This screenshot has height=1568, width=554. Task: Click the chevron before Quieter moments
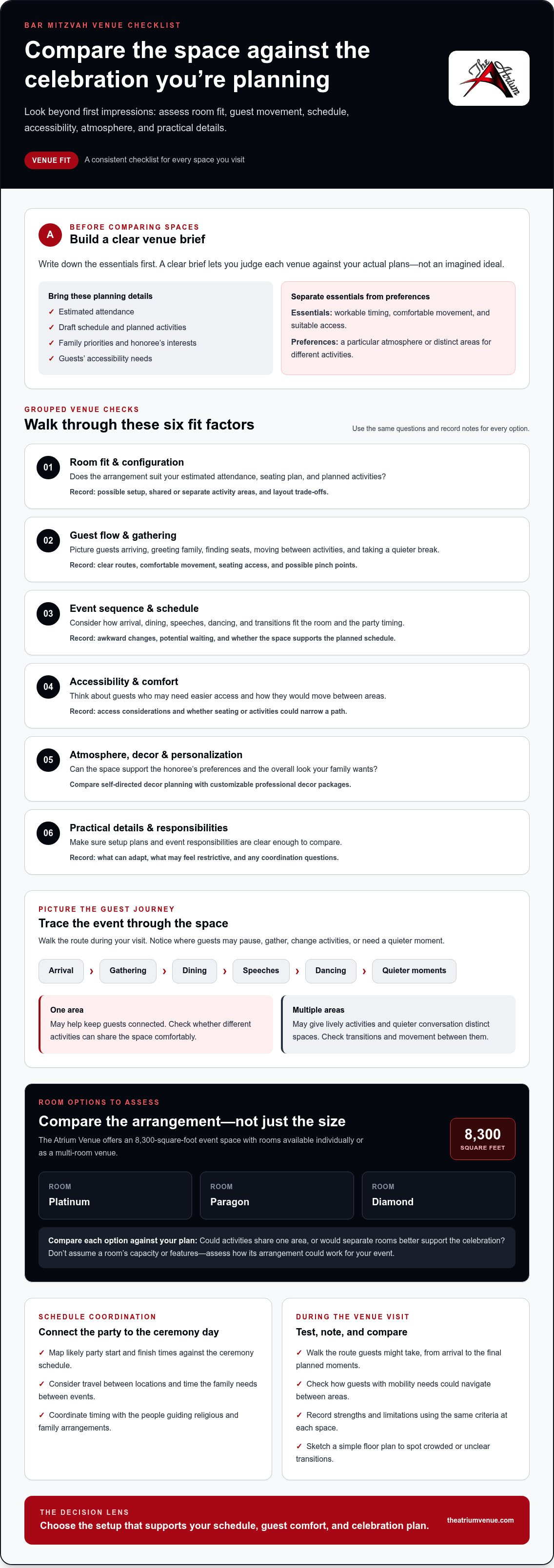(364, 972)
